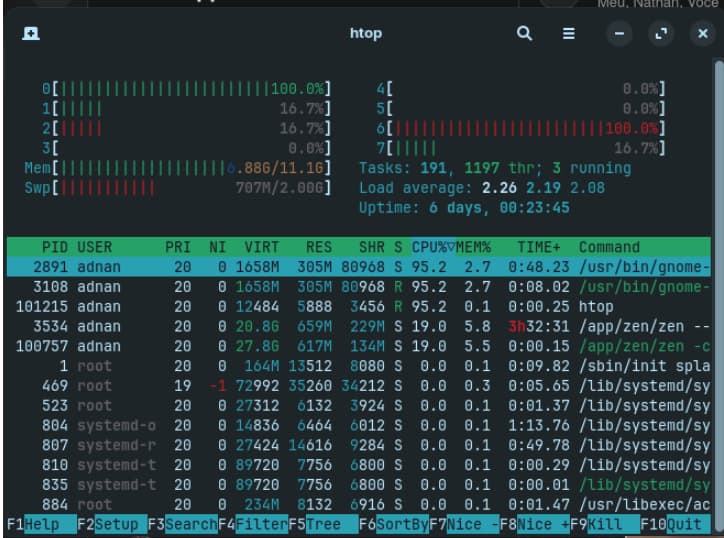Select systemd-t process row PID 835
Screen dimensions: 724x538
[x=359, y=485]
